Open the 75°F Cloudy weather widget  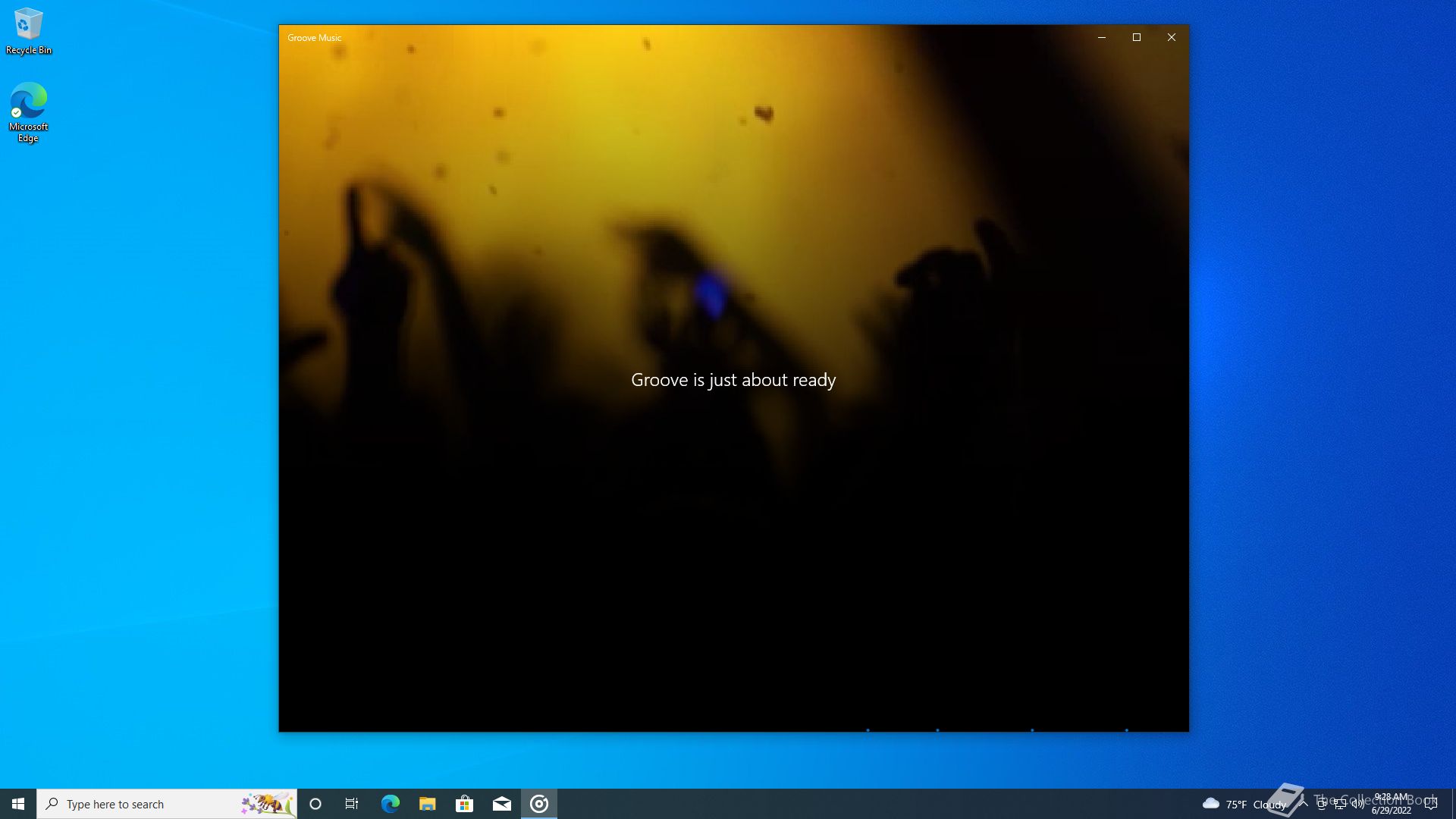[1244, 804]
